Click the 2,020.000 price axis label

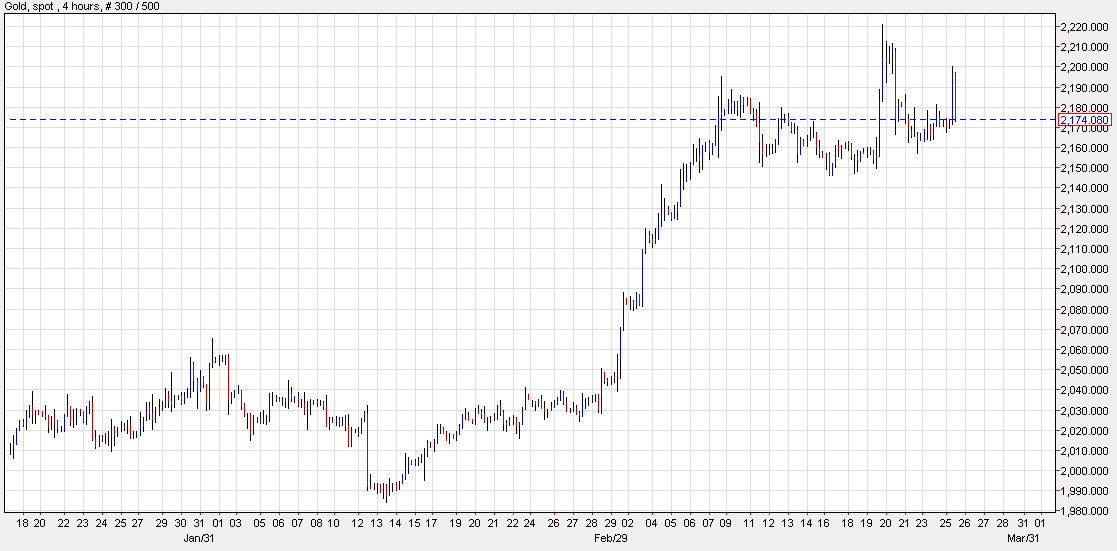click(1084, 431)
